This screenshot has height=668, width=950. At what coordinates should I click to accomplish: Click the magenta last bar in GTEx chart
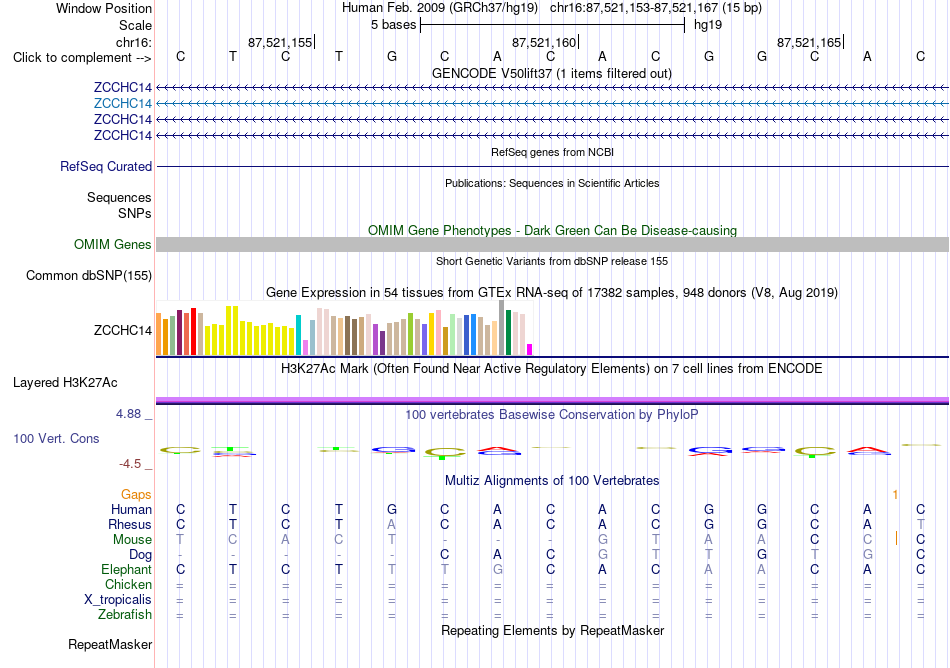(x=530, y=349)
